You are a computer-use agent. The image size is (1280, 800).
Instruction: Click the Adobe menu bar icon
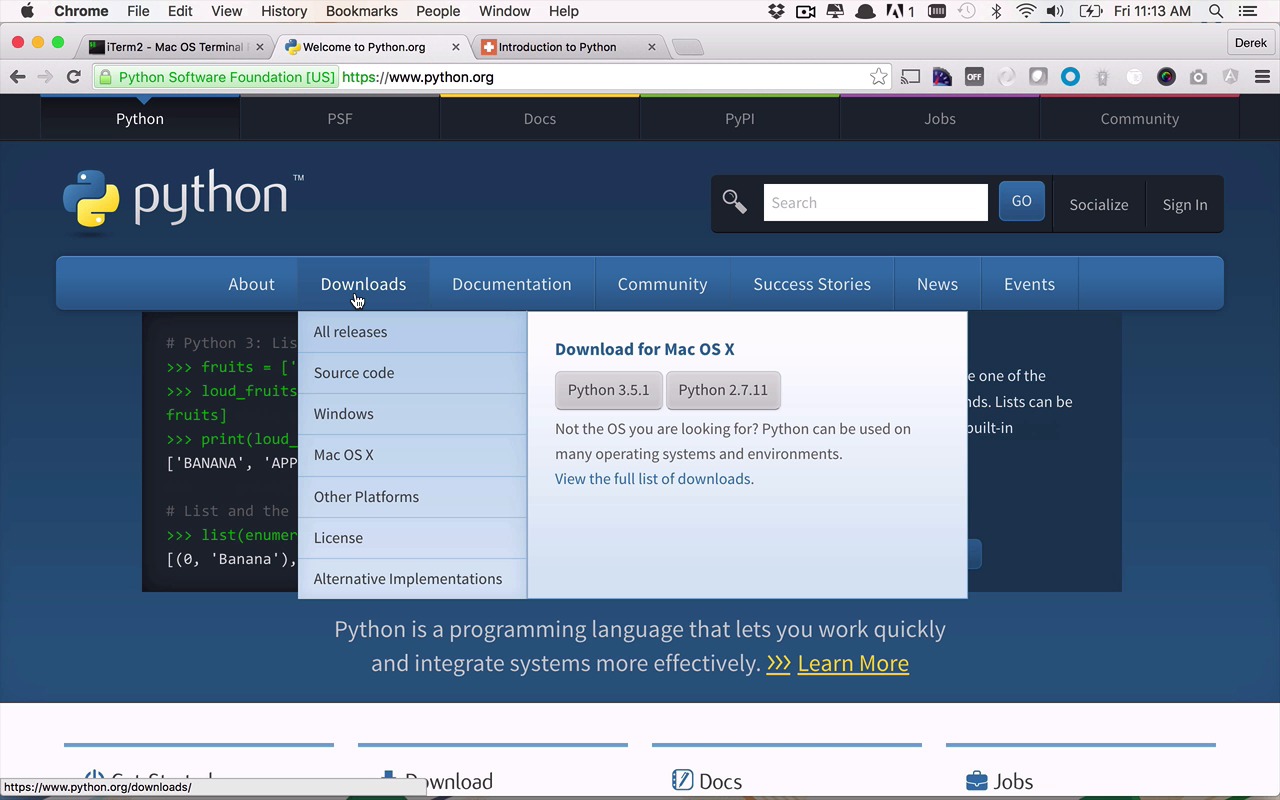click(x=900, y=11)
